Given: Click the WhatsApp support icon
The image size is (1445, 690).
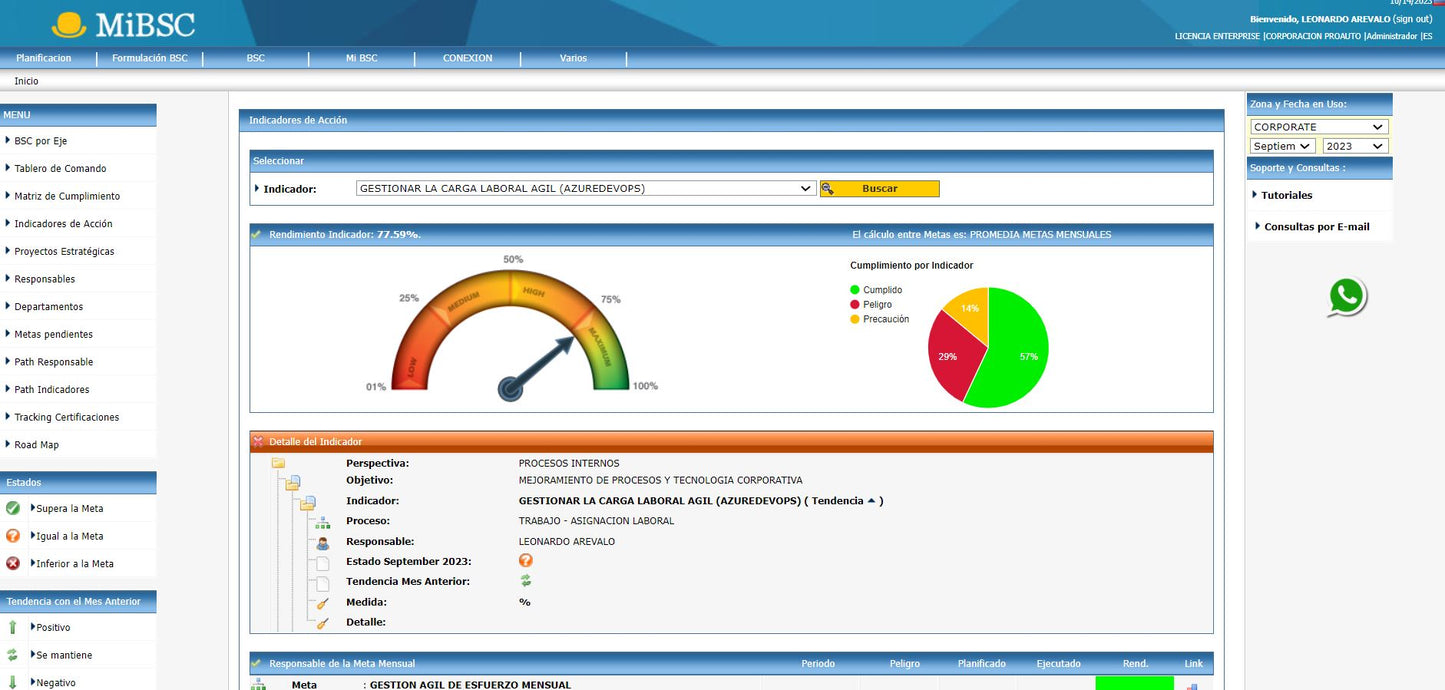Looking at the screenshot, I should pos(1347,297).
